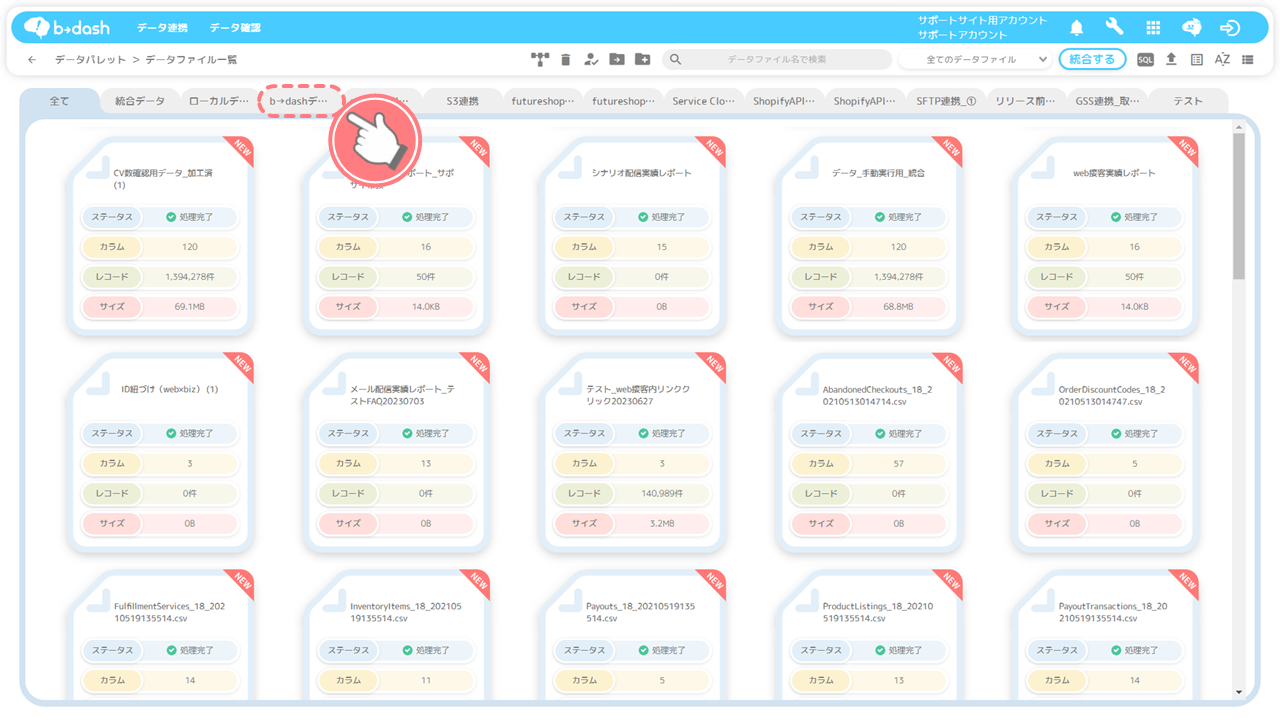Select the 全て tab
This screenshot has height=720, width=1280.
(x=59, y=101)
